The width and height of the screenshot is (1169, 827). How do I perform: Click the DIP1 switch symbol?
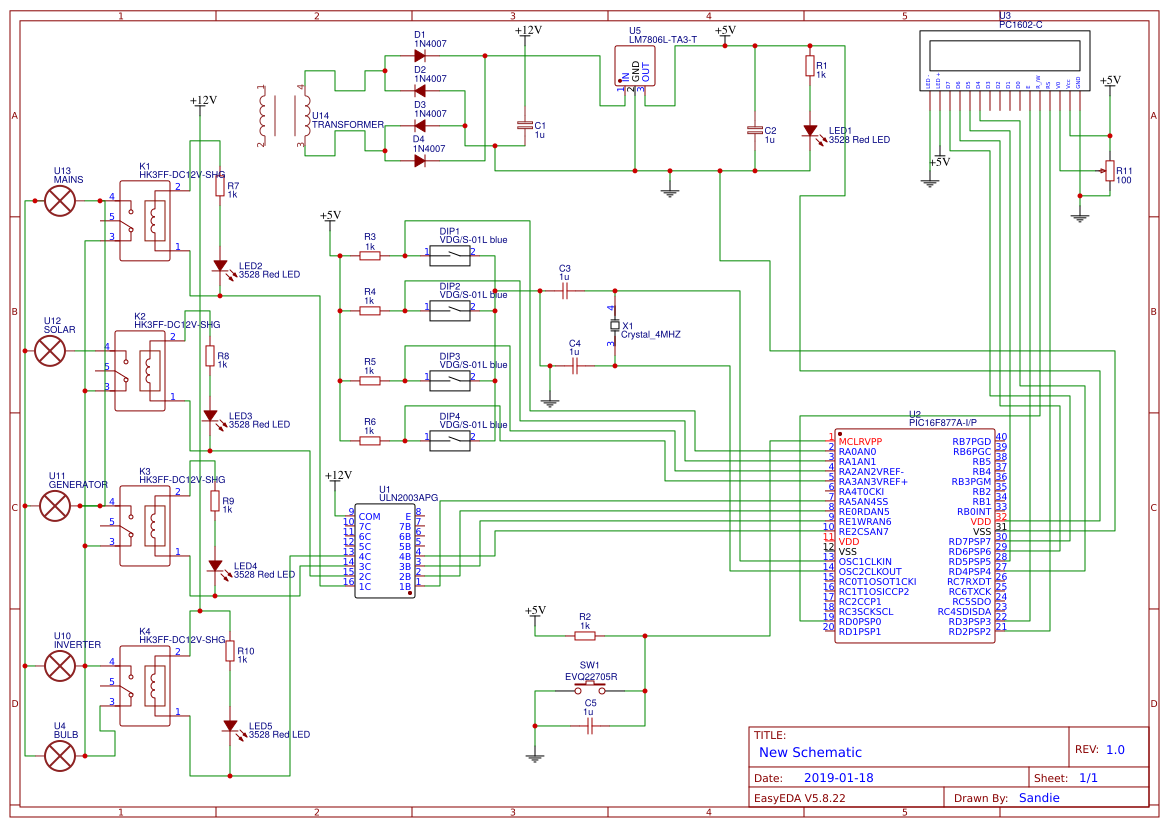point(450,256)
